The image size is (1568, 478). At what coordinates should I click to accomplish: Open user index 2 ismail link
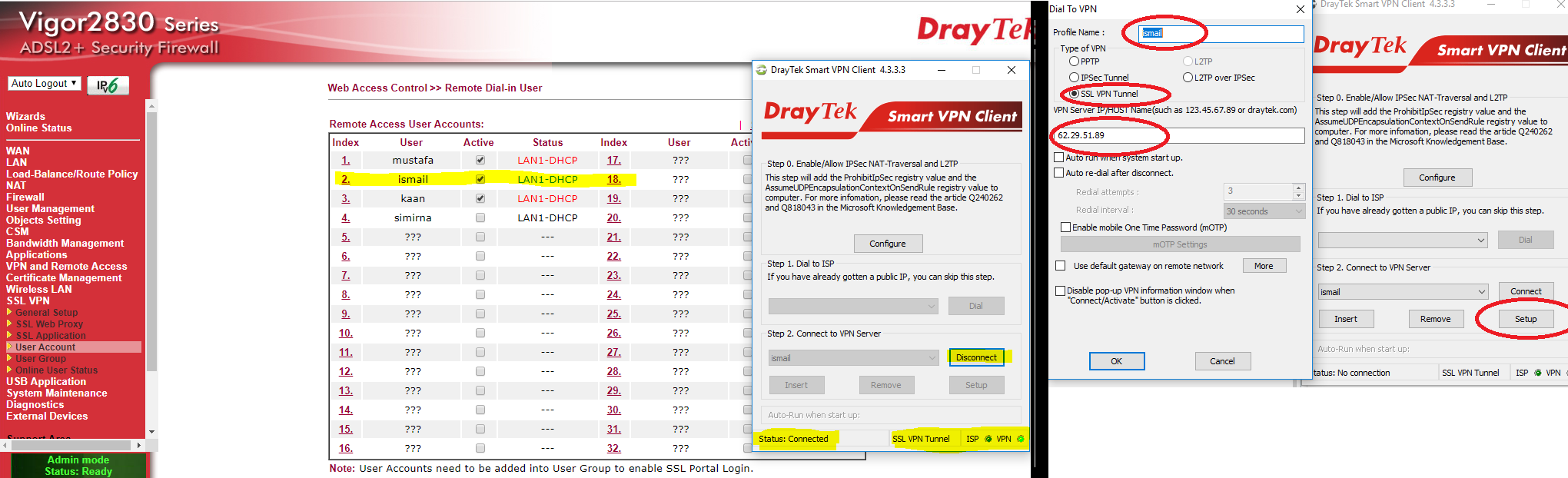coord(346,180)
